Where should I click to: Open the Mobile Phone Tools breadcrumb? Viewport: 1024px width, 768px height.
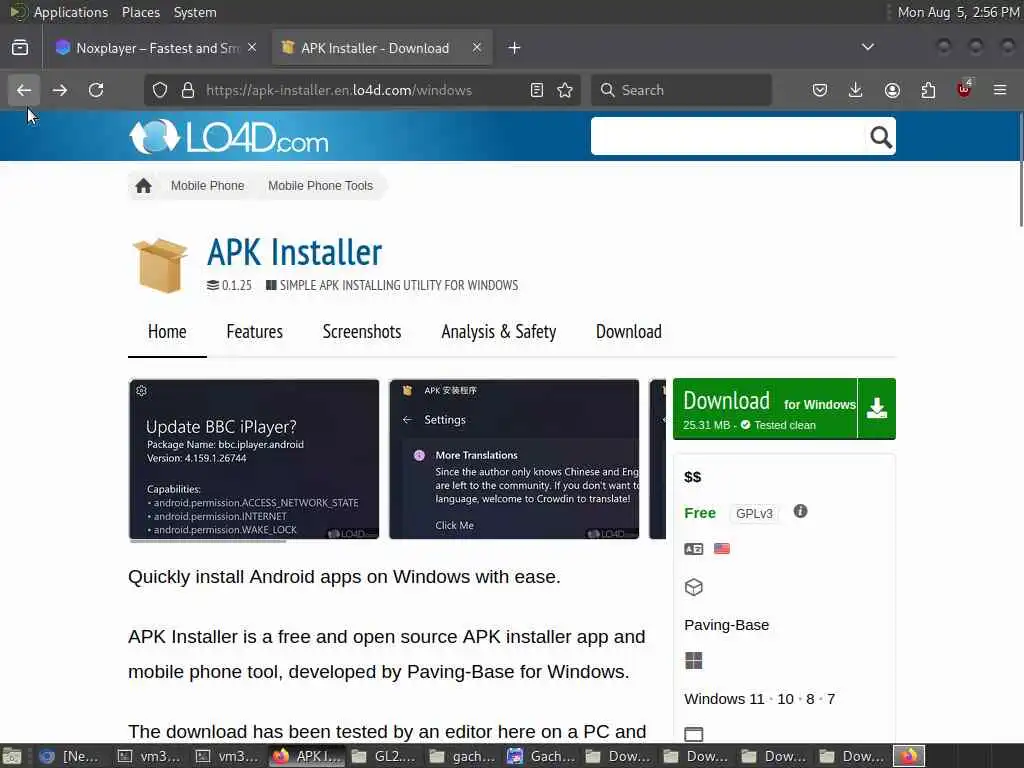[x=321, y=186]
